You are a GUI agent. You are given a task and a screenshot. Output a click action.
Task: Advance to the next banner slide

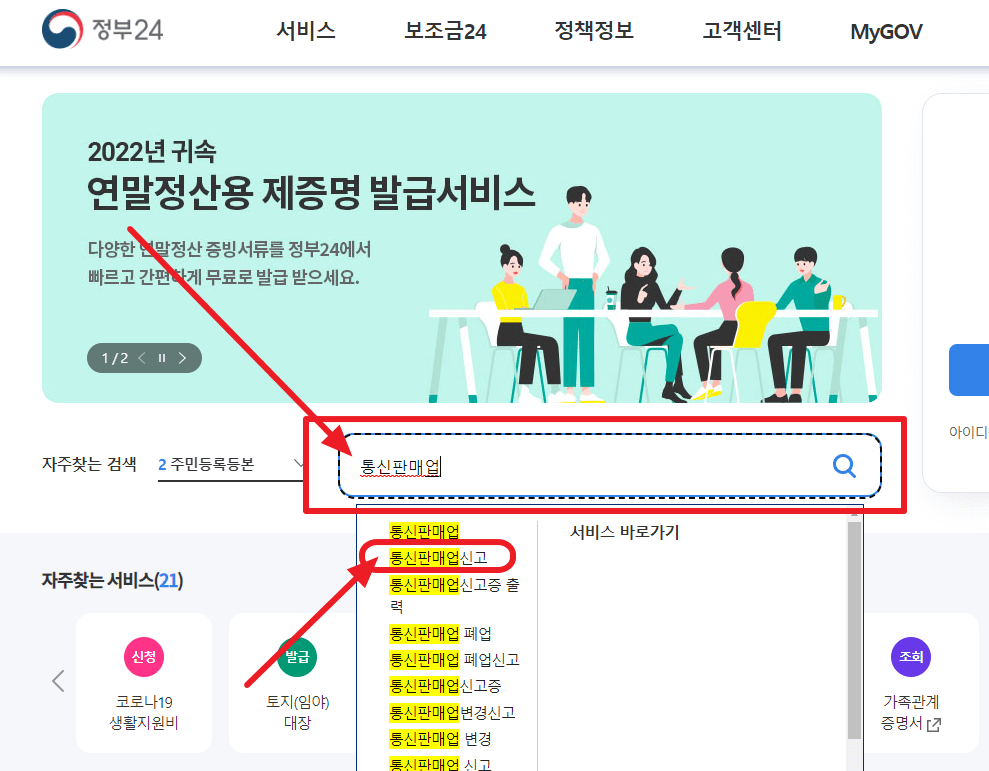click(x=182, y=357)
